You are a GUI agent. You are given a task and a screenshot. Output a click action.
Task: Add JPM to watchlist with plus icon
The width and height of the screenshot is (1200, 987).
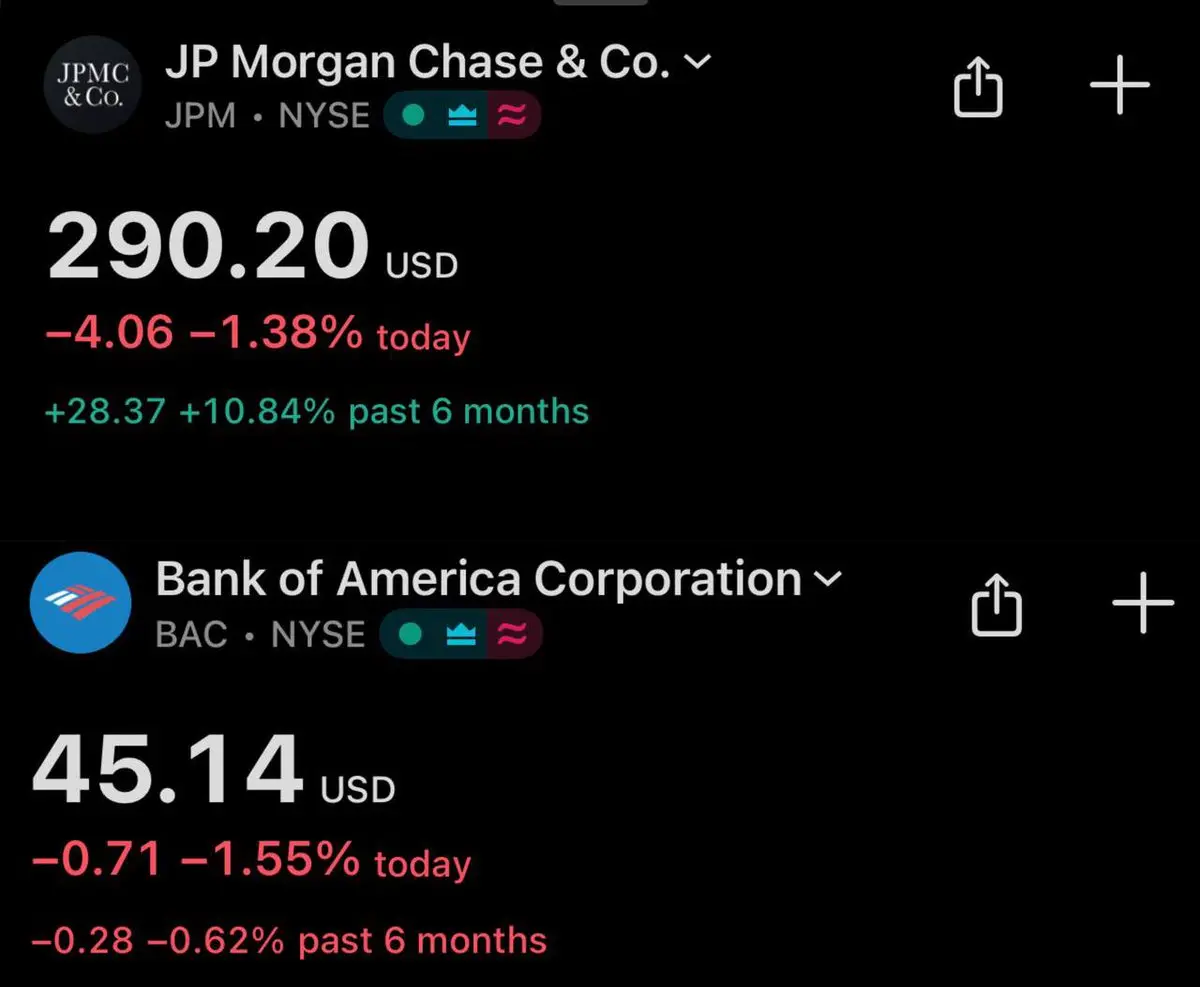tap(1119, 86)
